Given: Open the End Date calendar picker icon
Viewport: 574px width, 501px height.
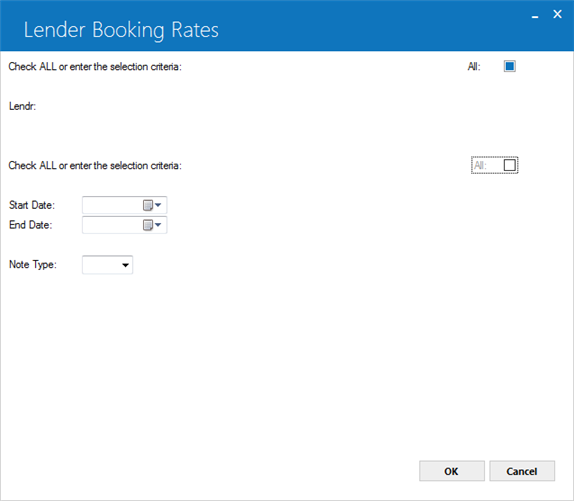Looking at the screenshot, I should (x=148, y=225).
